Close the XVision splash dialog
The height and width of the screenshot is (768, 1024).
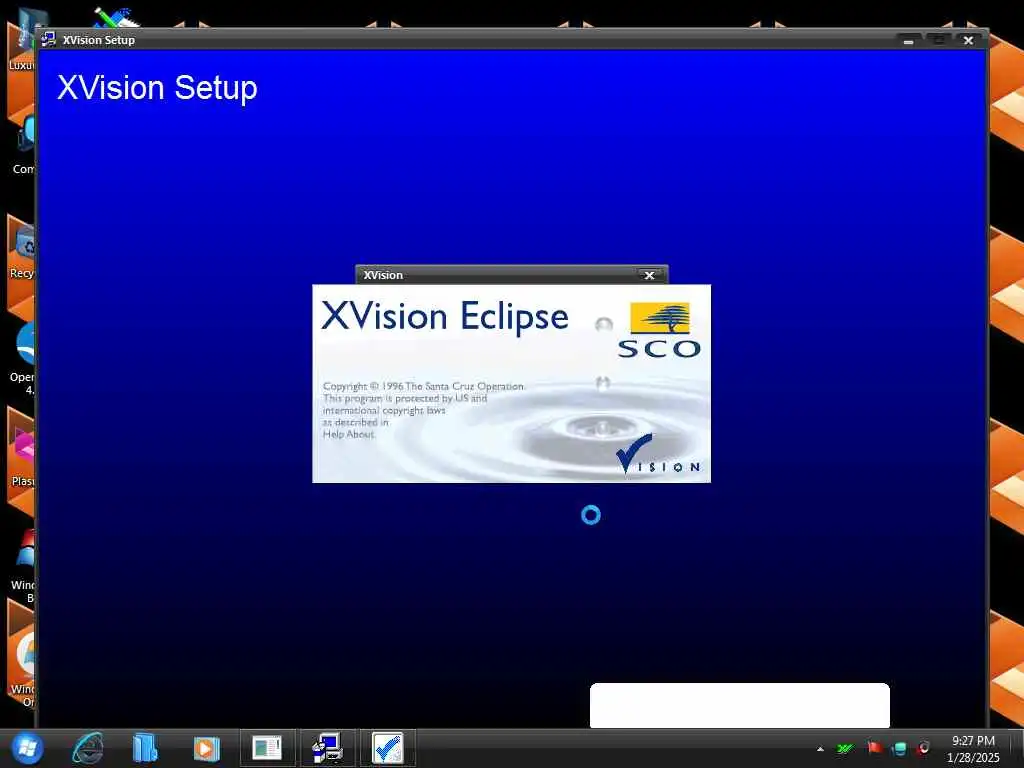click(x=649, y=275)
